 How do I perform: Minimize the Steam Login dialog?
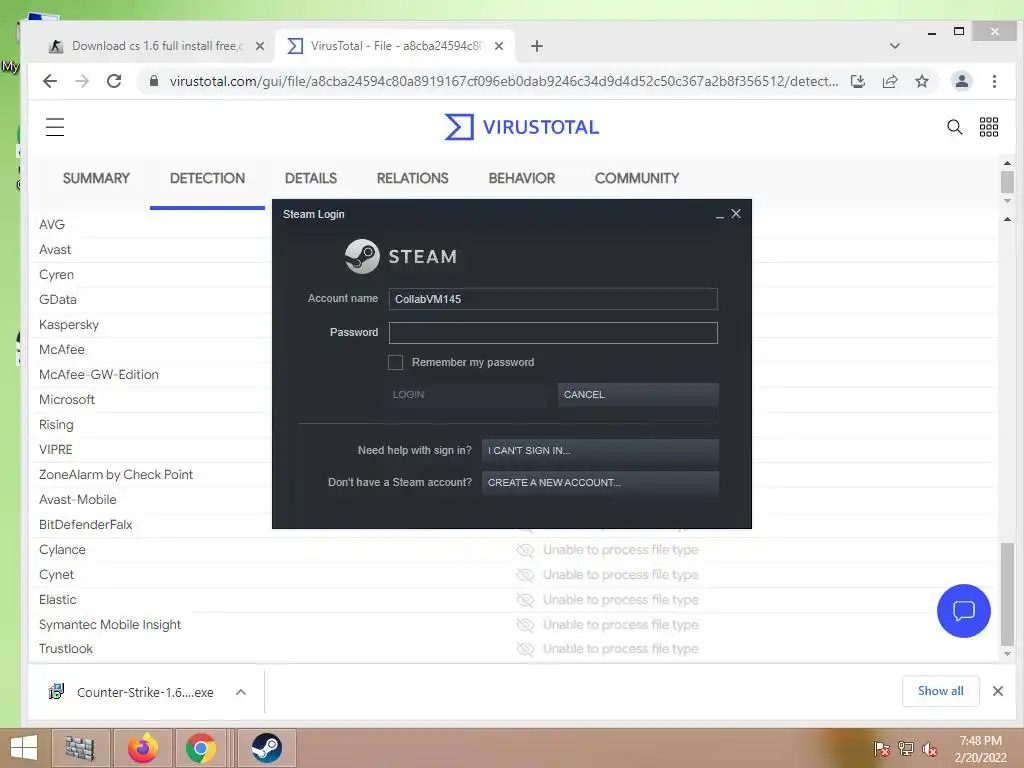[x=720, y=214]
